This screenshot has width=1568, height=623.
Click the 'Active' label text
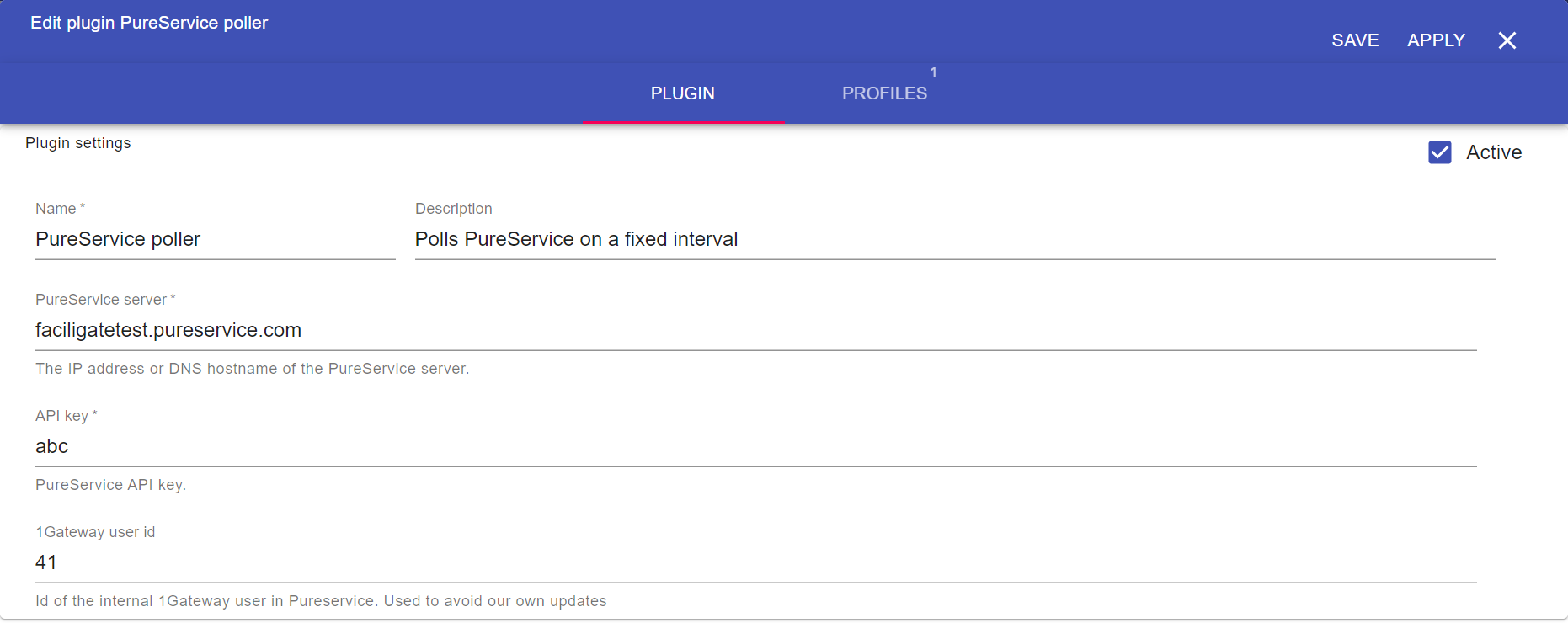(x=1493, y=152)
